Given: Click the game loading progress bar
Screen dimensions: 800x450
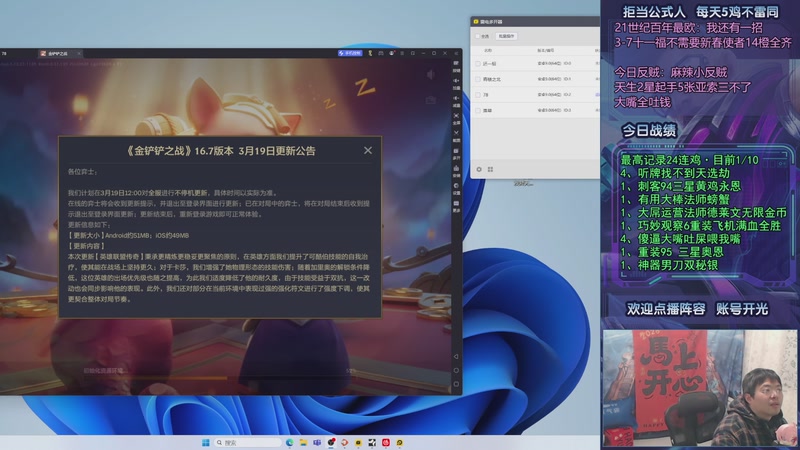Looking at the screenshot, I should (219, 378).
